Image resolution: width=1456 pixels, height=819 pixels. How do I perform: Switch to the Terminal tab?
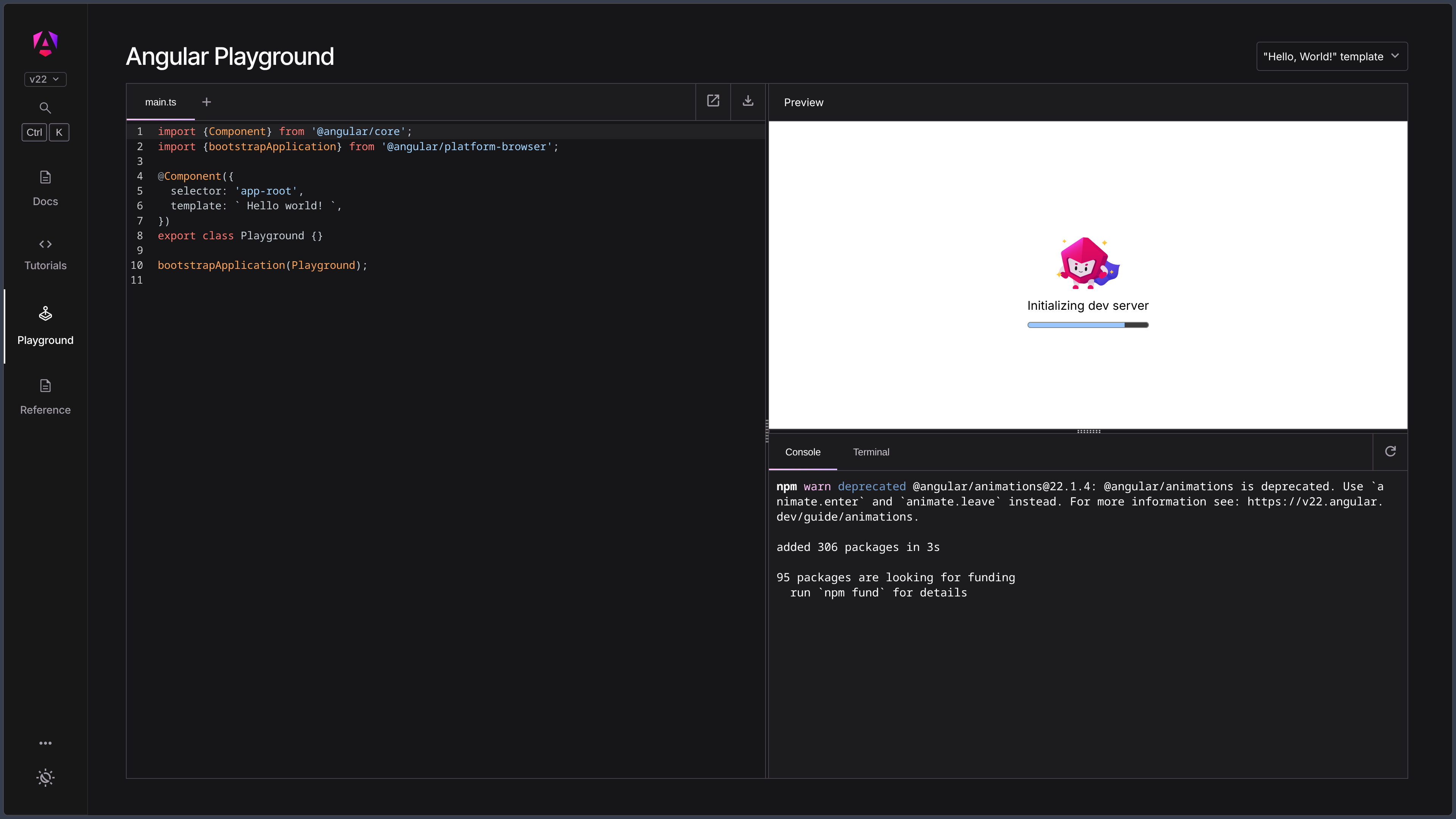pyautogui.click(x=871, y=452)
